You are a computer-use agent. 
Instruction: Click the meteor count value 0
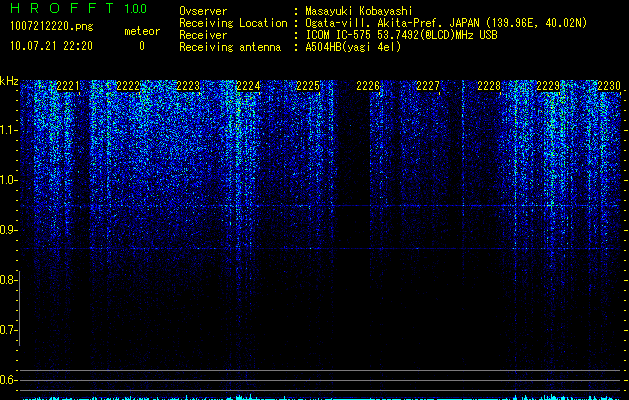[142, 46]
